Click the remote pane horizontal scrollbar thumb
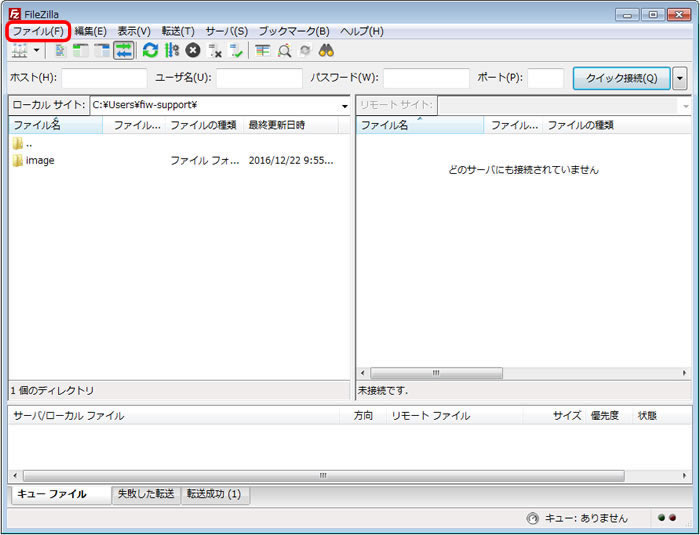 [x=436, y=373]
